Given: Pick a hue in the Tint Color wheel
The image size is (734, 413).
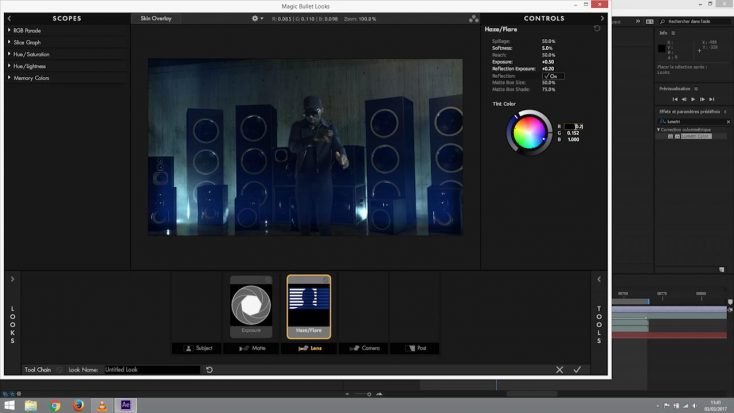Looking at the screenshot, I should 529,132.
